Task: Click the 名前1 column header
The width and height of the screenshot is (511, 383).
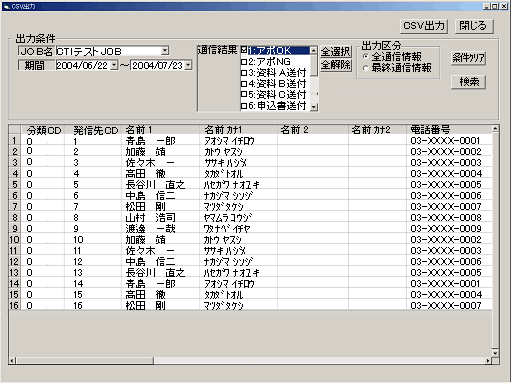Action: [x=161, y=130]
